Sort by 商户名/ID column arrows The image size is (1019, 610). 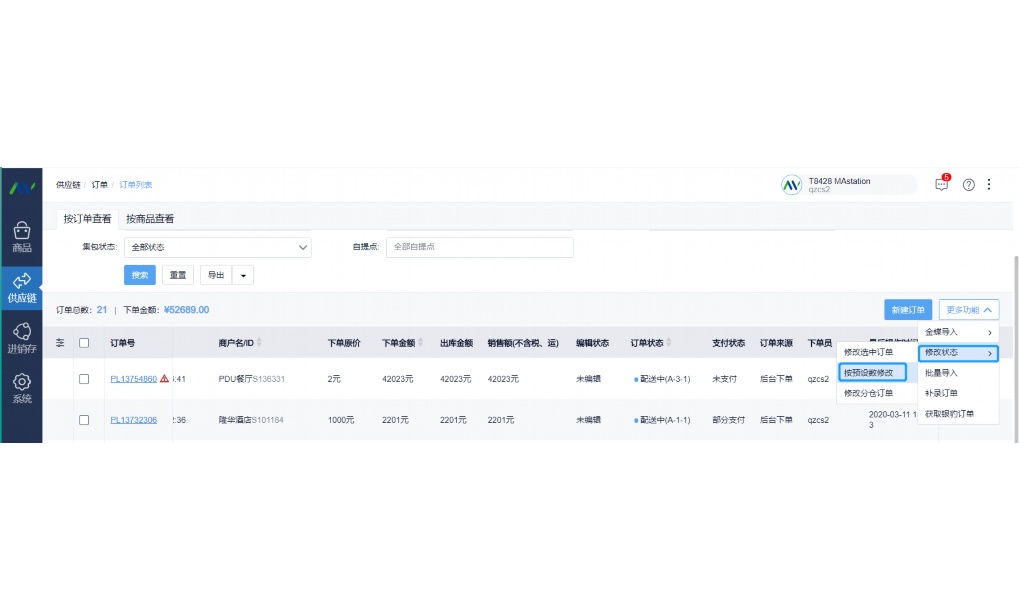click(259, 342)
